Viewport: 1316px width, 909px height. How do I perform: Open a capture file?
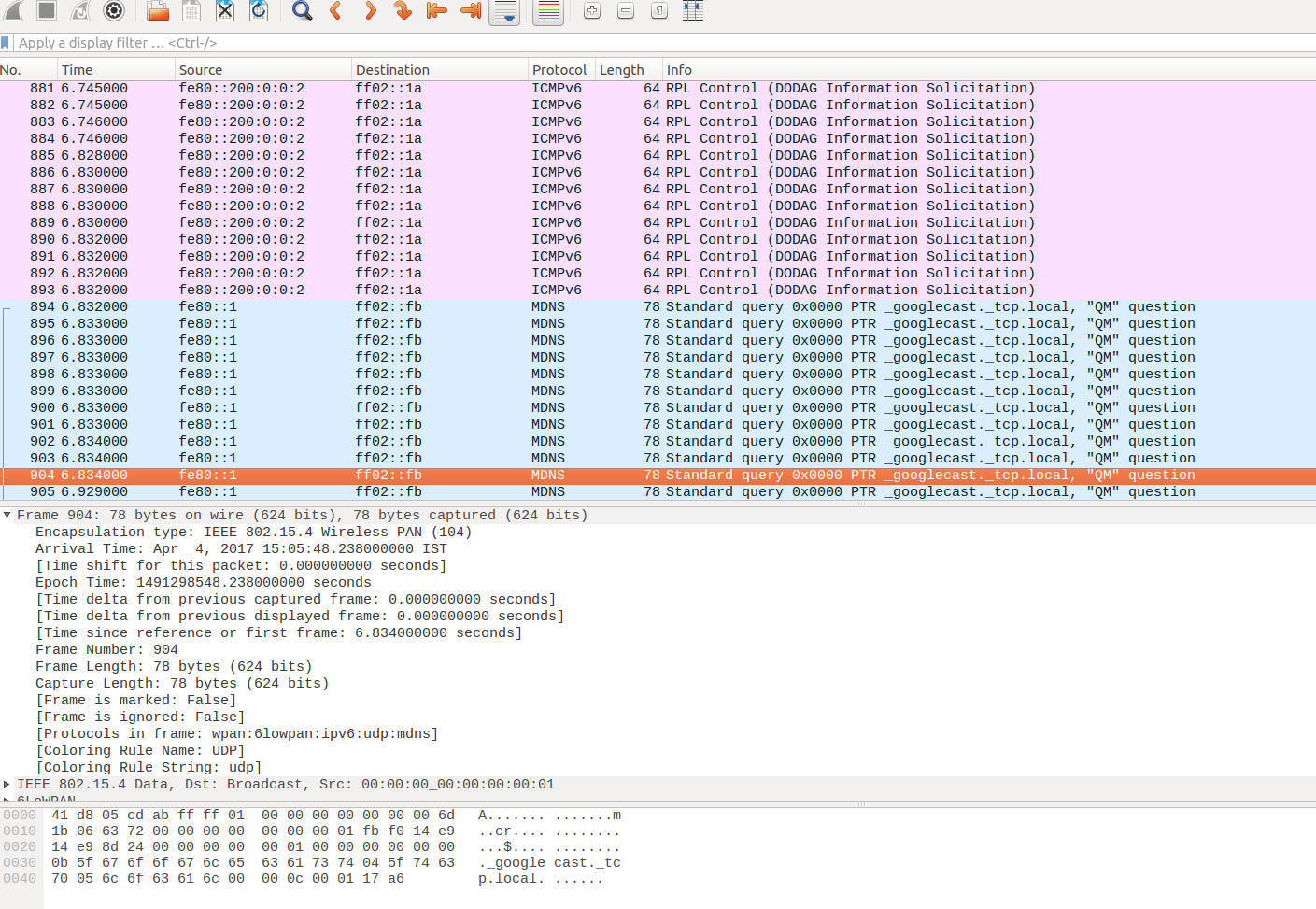point(158,9)
